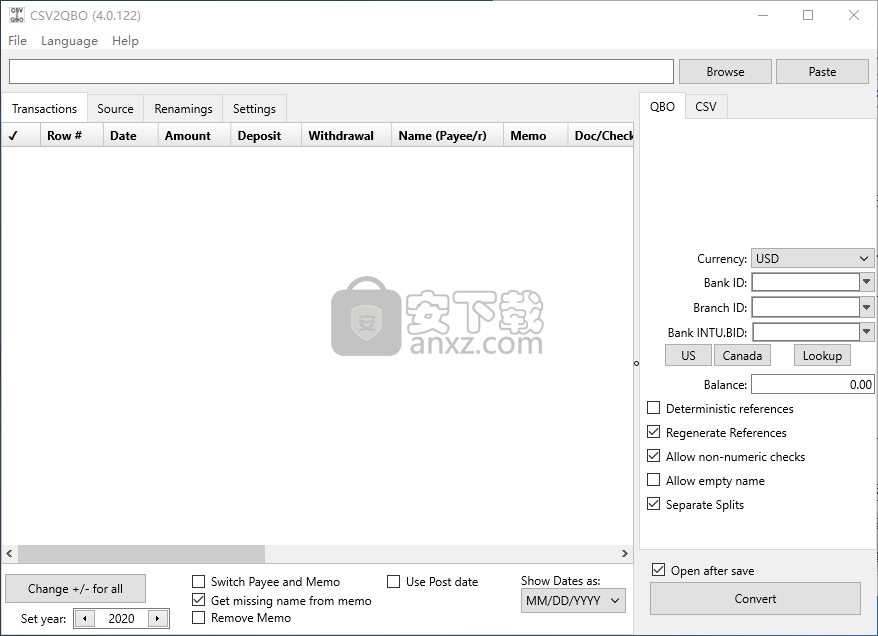Enable Switch Payee and Memo
This screenshot has width=878, height=636.
click(x=198, y=582)
